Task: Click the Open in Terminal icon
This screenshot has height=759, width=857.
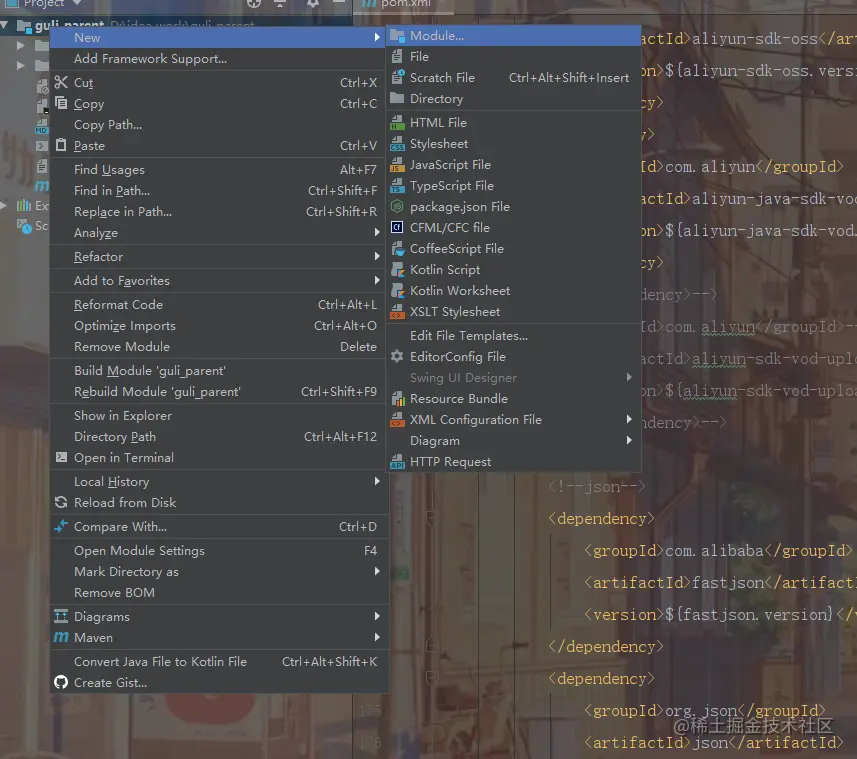Action: (x=61, y=457)
